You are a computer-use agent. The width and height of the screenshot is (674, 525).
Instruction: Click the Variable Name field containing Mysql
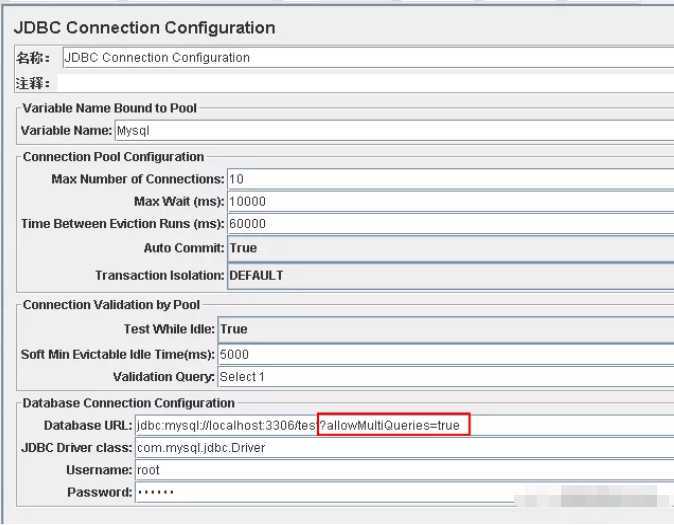point(394,131)
